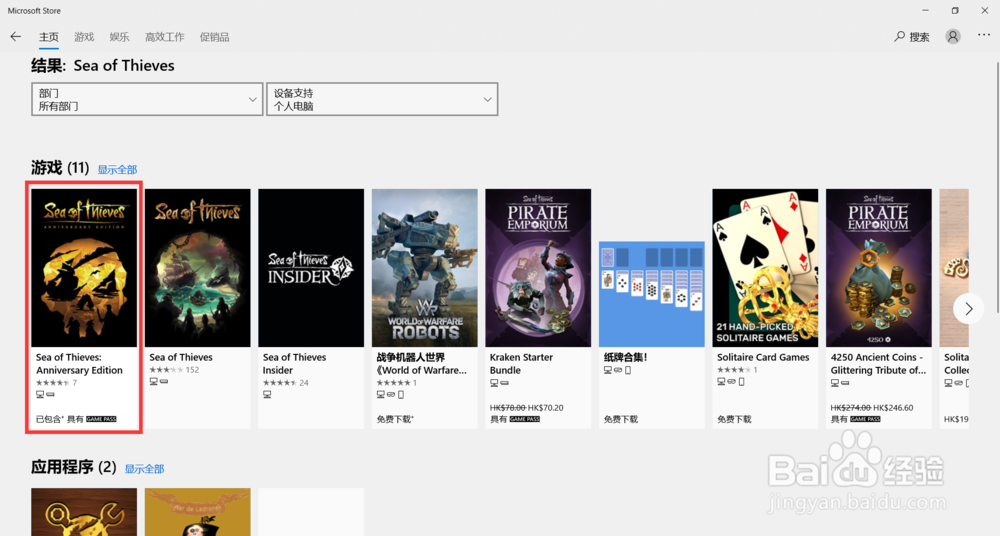The image size is (1000, 536).
Task: Maximize or restore the Microsoft Store window
Action: pyautogui.click(x=955, y=10)
